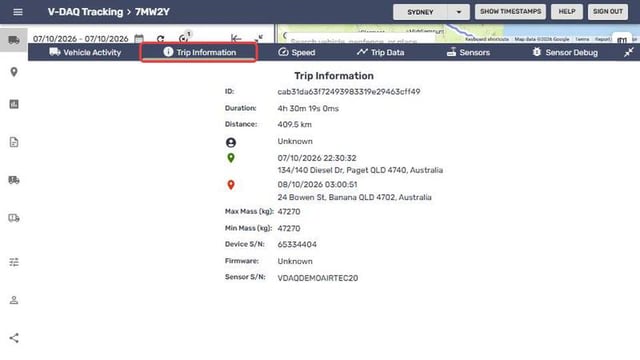
Task: Click sensor serial VDAQDEMOAIRTEC20
Action: (x=318, y=278)
